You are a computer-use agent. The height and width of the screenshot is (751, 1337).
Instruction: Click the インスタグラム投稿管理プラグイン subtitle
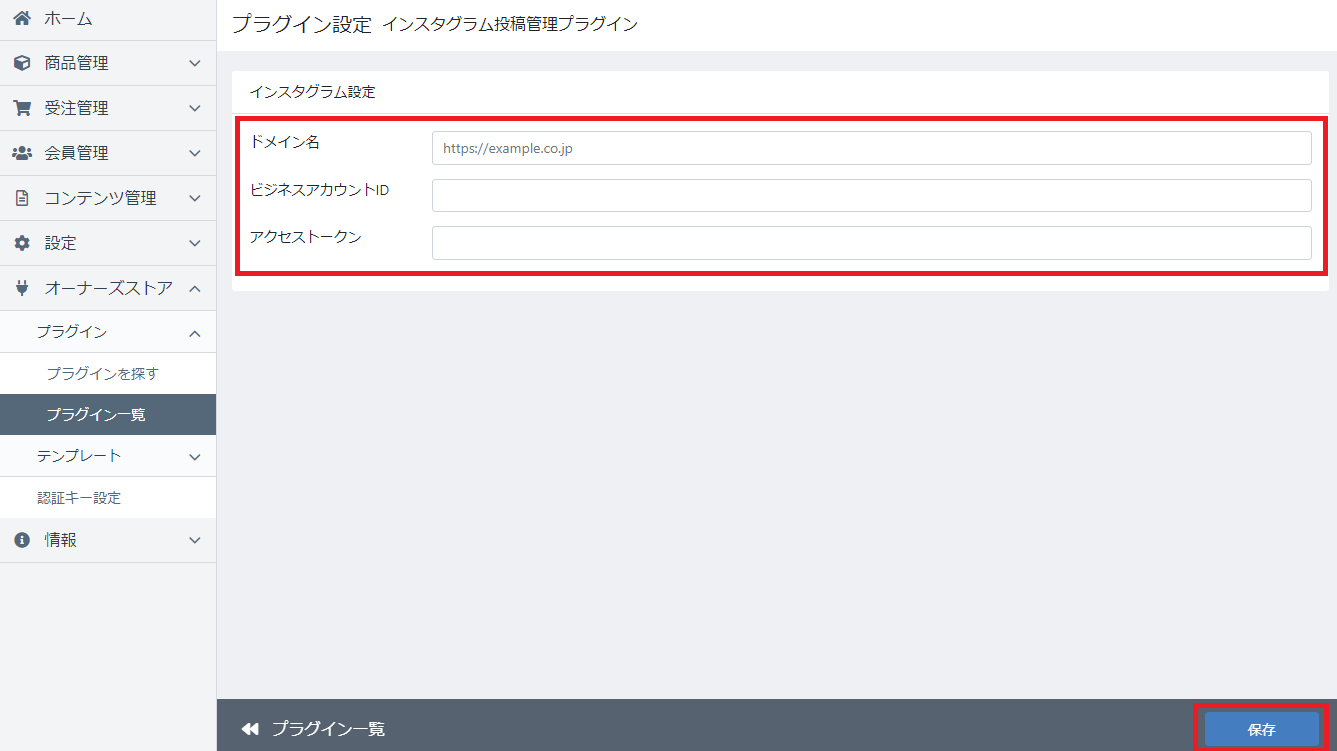click(510, 25)
